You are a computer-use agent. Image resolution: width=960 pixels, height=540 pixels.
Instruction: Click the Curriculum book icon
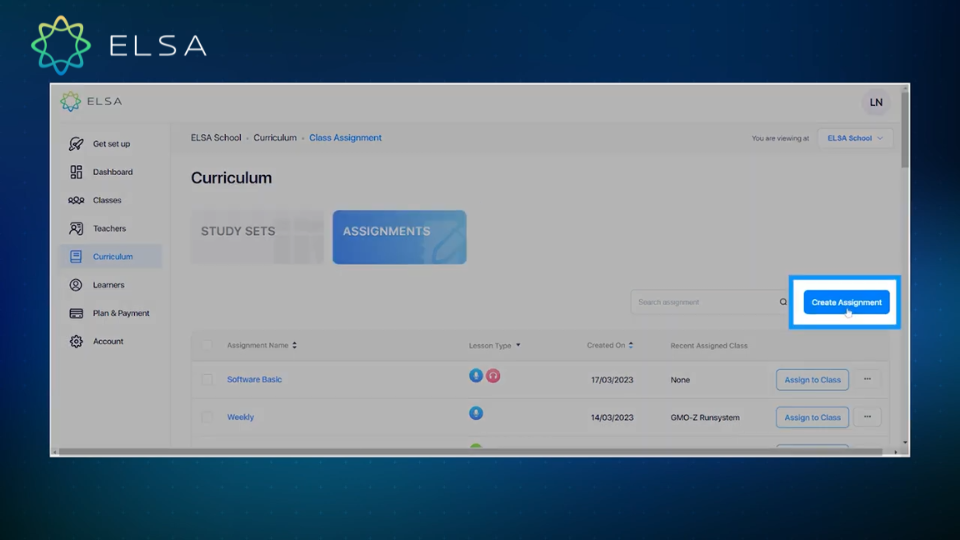tap(76, 257)
